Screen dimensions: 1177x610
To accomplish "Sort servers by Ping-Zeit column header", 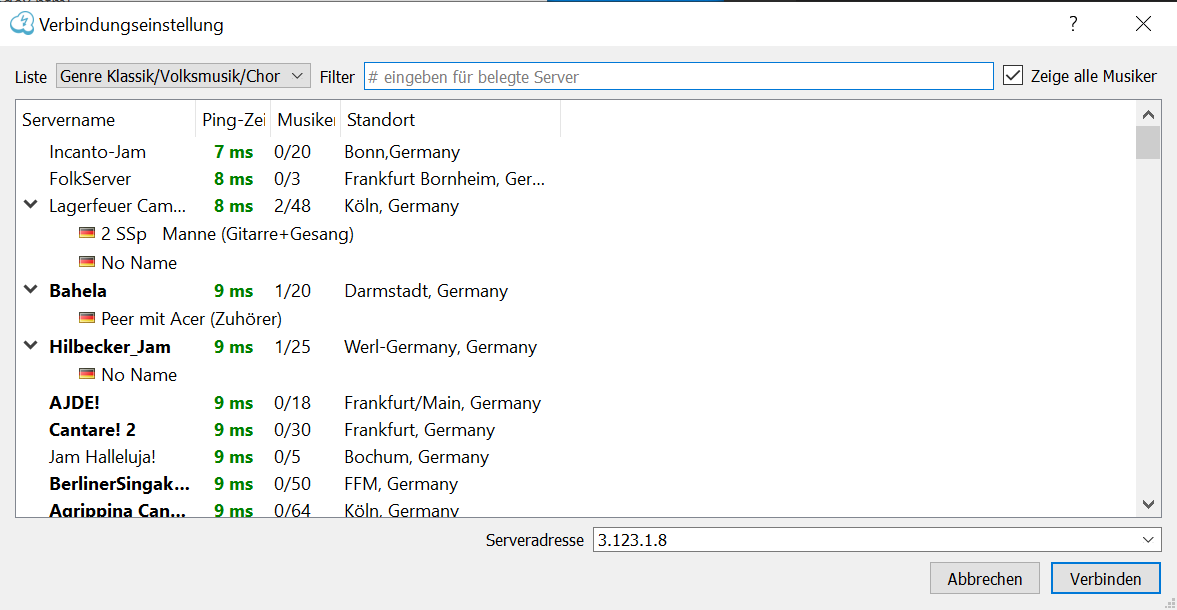I will coord(232,120).
